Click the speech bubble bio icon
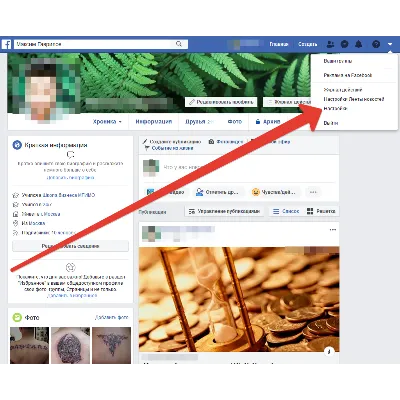400x400 pixels. point(70,155)
